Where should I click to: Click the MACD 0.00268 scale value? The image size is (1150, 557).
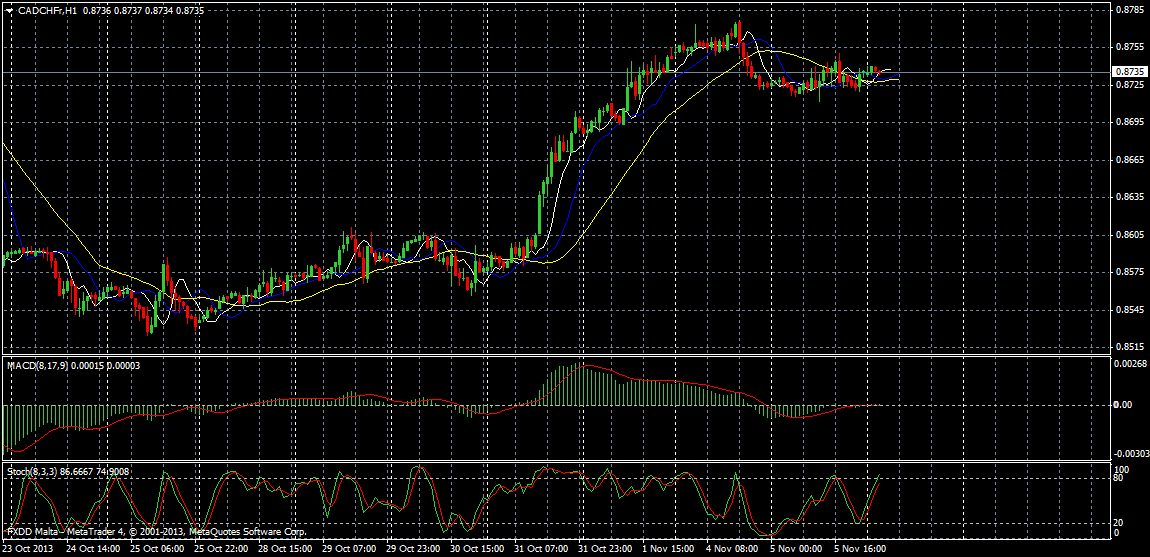coord(1130,364)
